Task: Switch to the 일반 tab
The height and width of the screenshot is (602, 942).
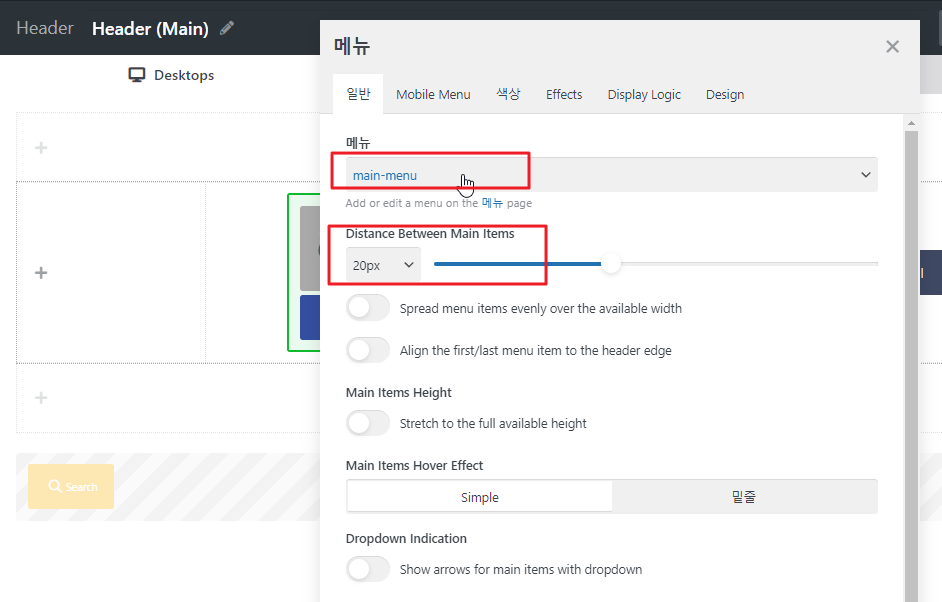Action: (x=358, y=94)
